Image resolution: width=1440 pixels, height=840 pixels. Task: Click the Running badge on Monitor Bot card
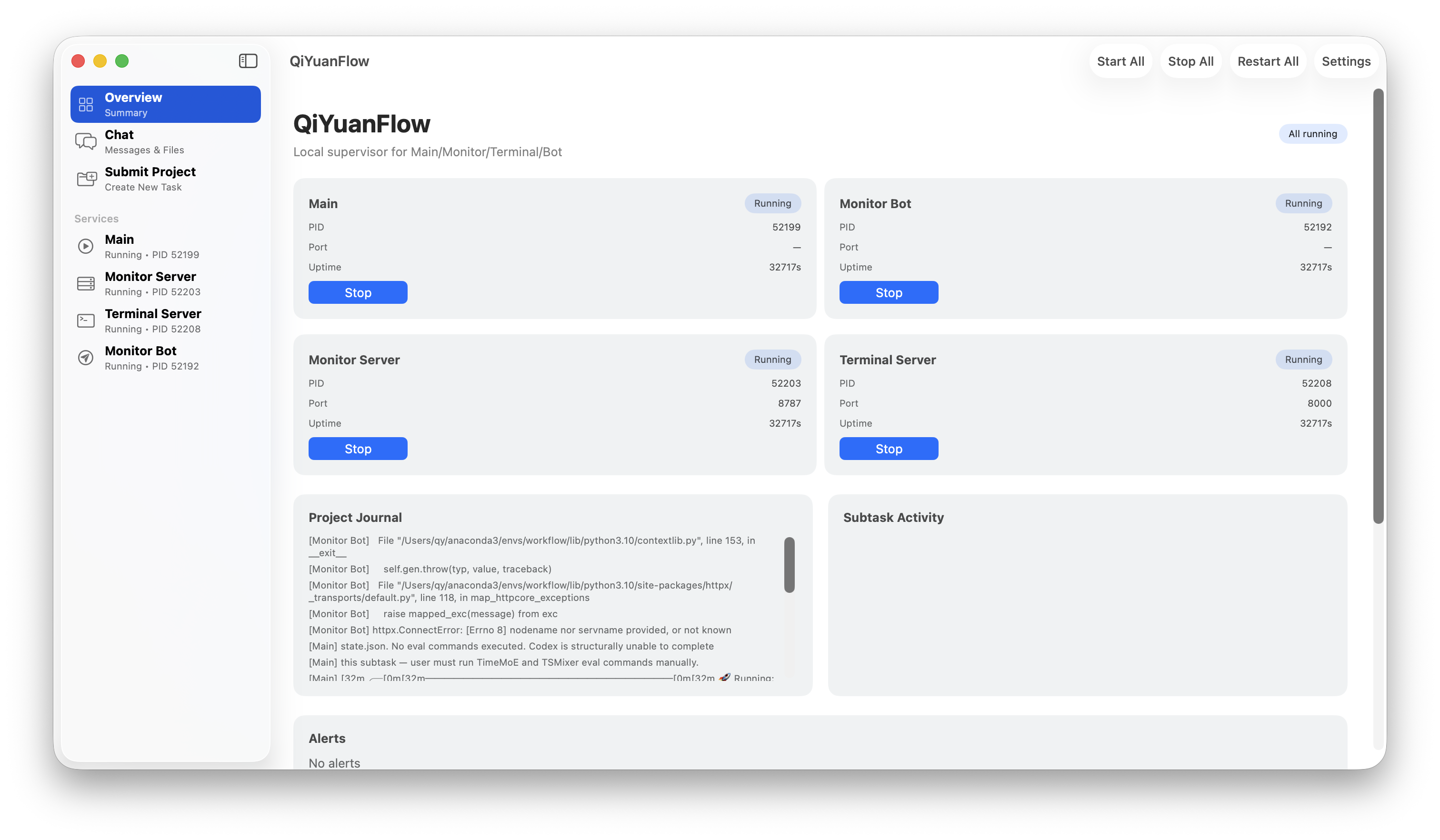(x=1303, y=203)
